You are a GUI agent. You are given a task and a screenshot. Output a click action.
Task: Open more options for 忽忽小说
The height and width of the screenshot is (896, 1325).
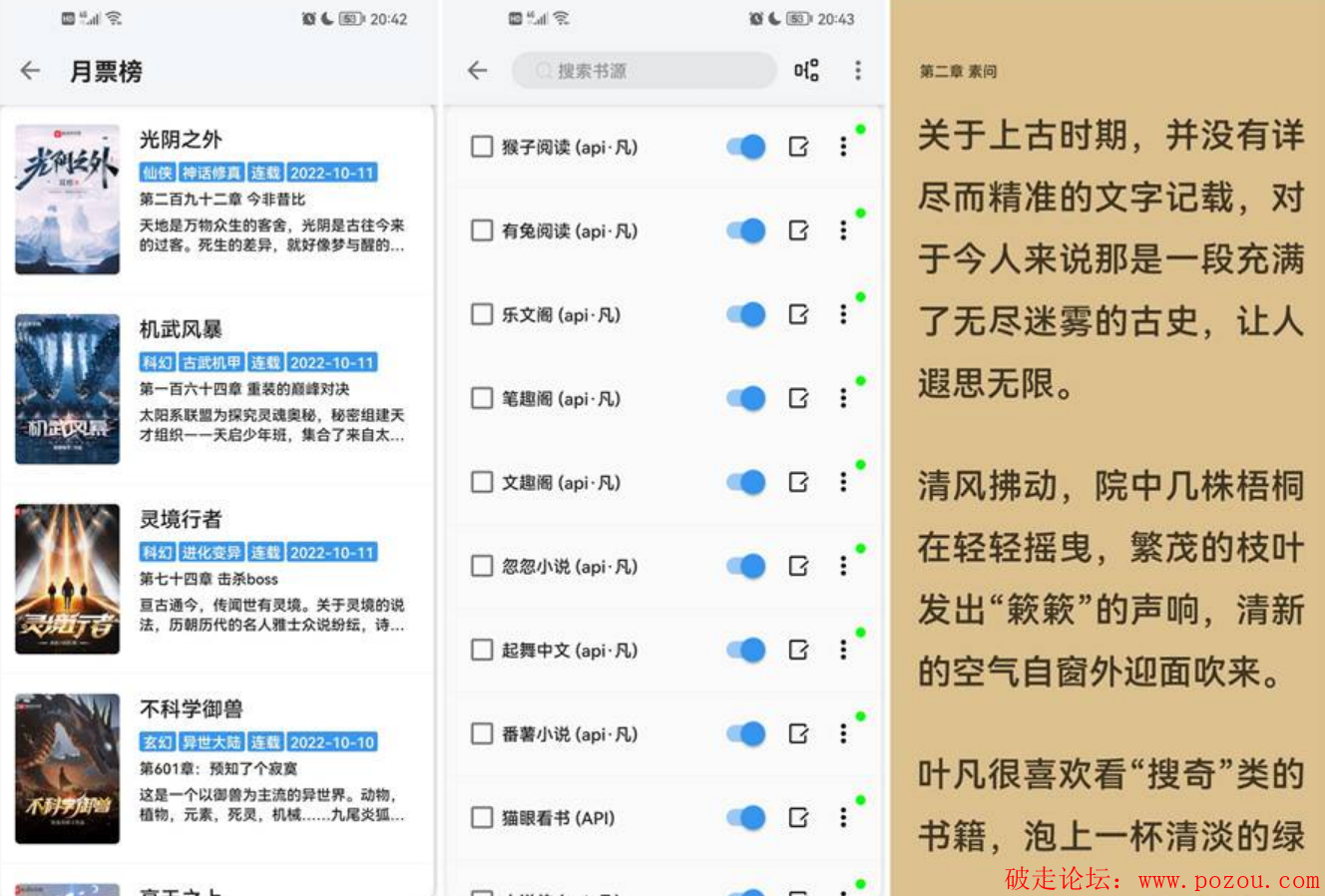(843, 566)
